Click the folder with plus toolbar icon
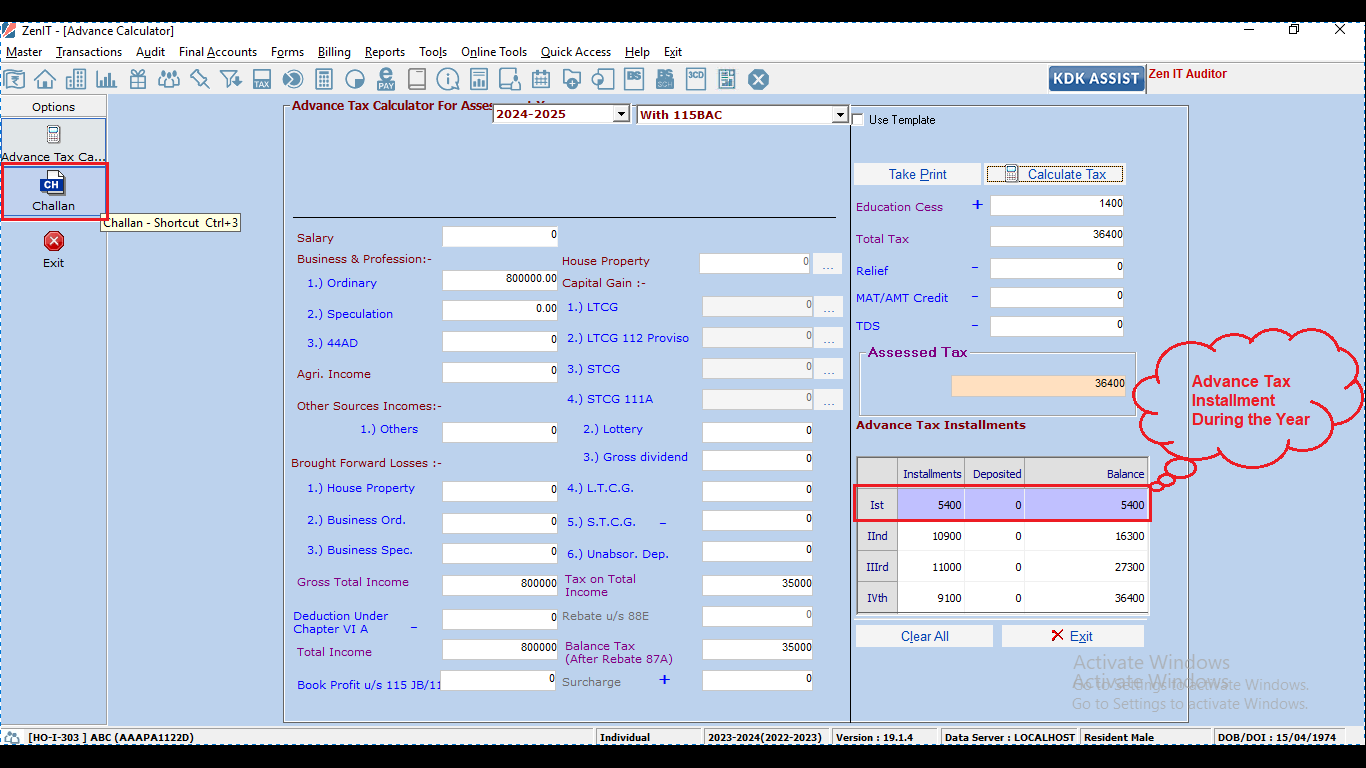The height and width of the screenshot is (768, 1366). click(572, 79)
